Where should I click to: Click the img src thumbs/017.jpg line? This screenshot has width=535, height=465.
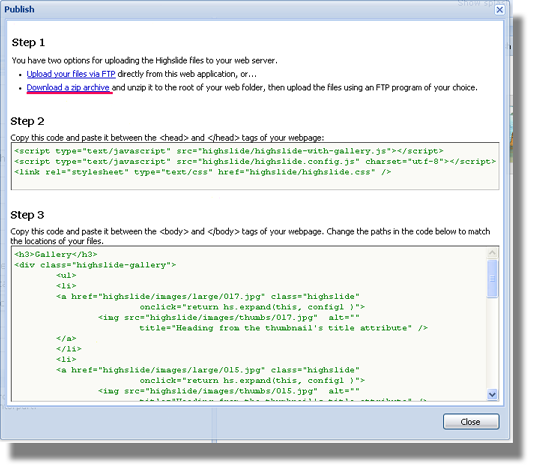[229, 318]
